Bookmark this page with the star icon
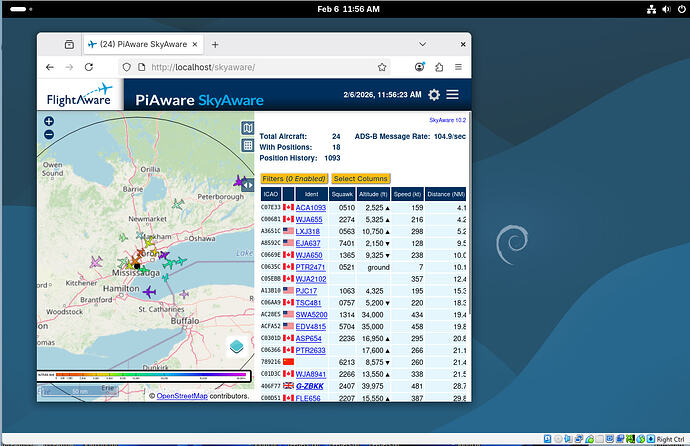Screen dimensions: 690x446 tap(382, 67)
